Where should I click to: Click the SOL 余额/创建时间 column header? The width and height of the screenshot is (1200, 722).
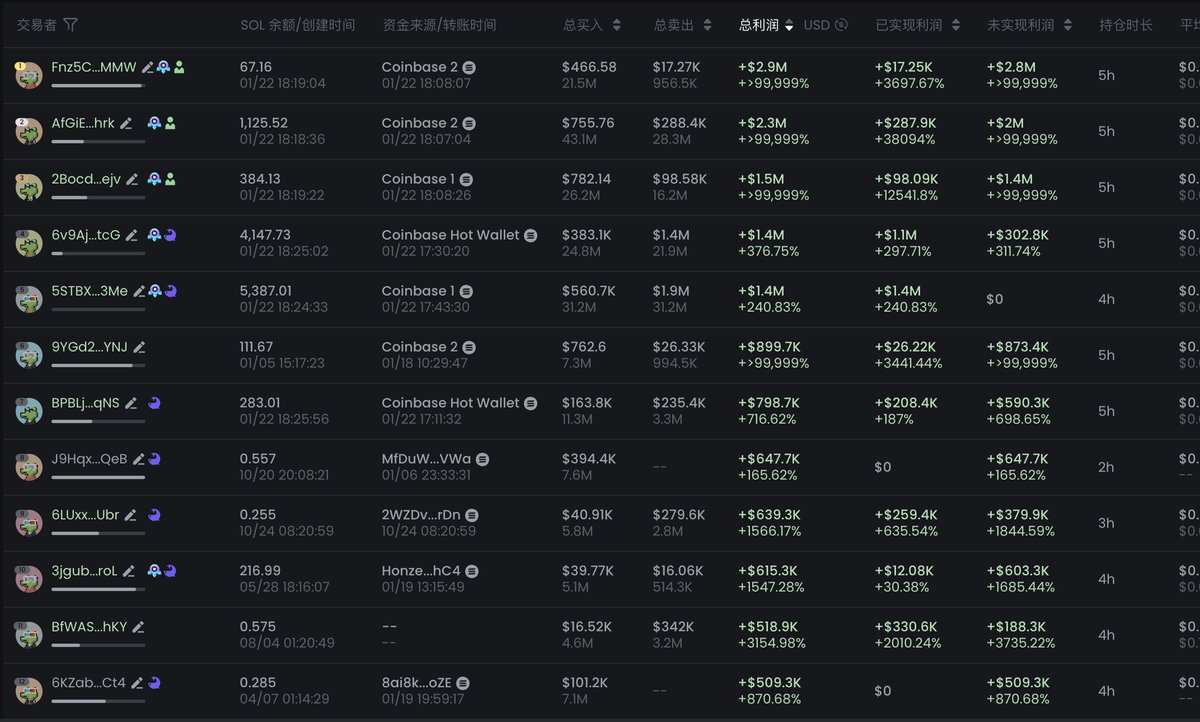pyautogui.click(x=298, y=25)
